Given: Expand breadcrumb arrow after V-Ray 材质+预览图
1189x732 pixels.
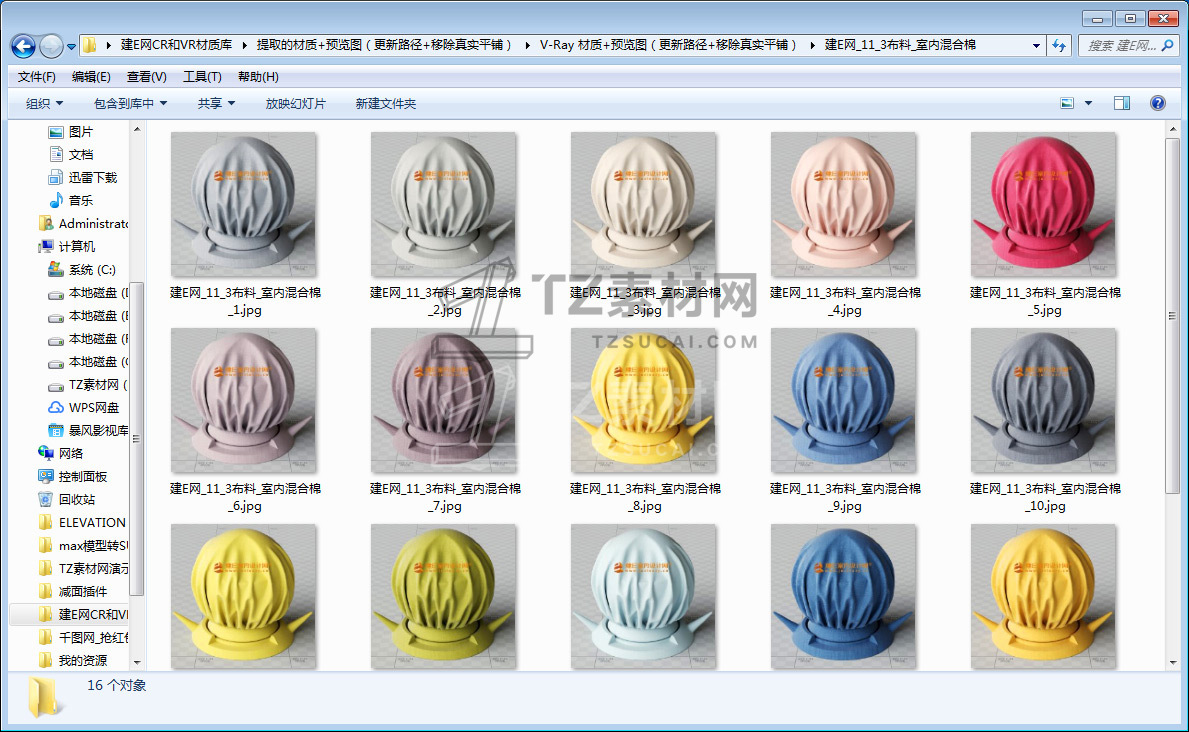Looking at the screenshot, I should pos(812,46).
